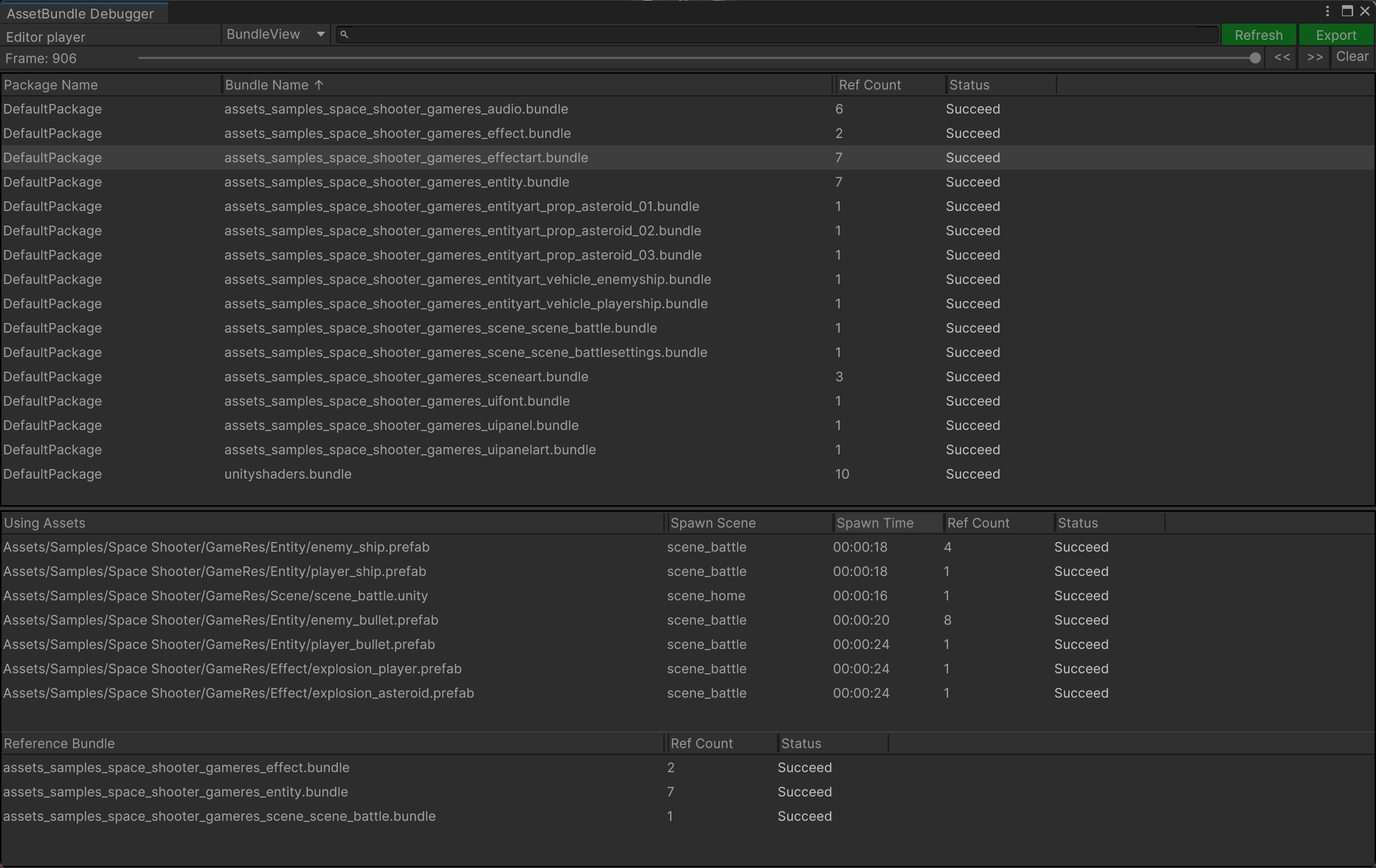This screenshot has width=1376, height=868.
Task: Select the vehicle_playership.bundle row
Action: click(688, 304)
